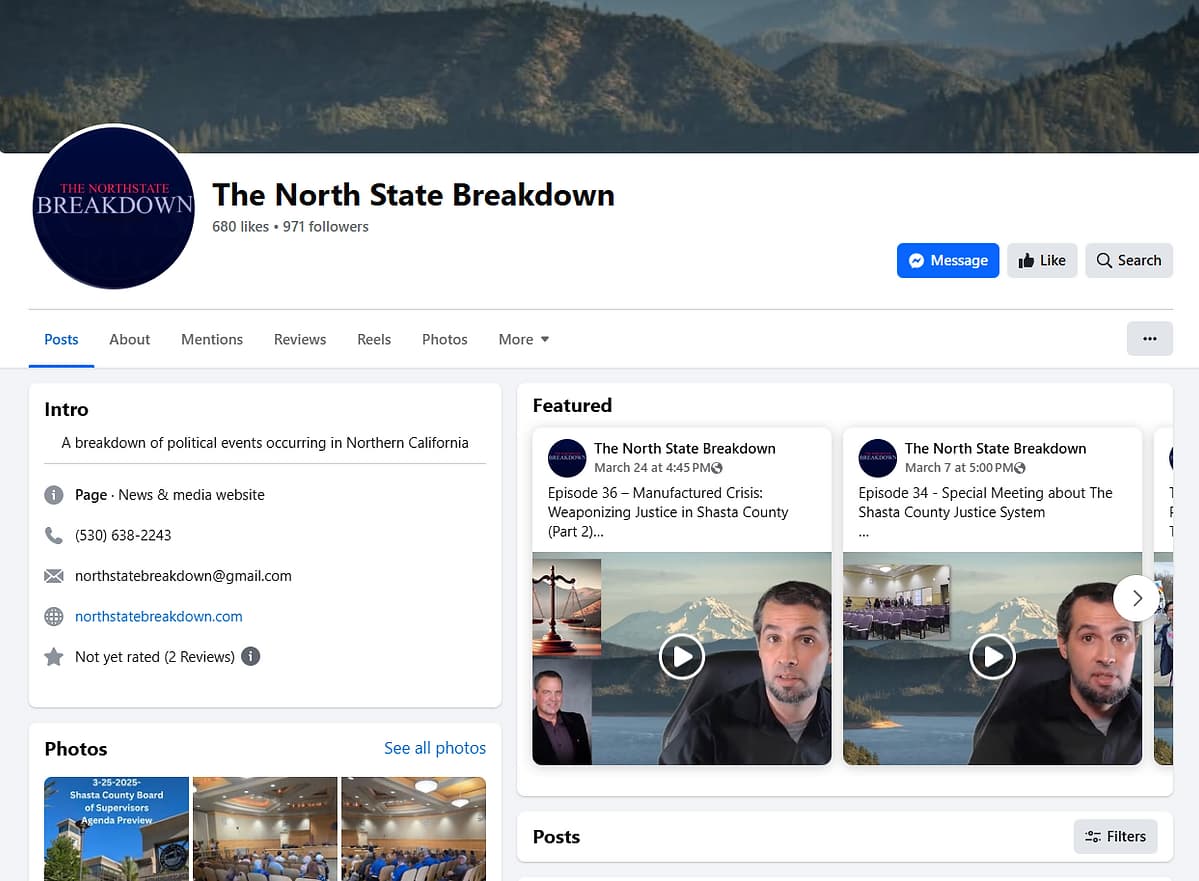
Task: Play the Episode 36 featured video
Action: coord(681,656)
